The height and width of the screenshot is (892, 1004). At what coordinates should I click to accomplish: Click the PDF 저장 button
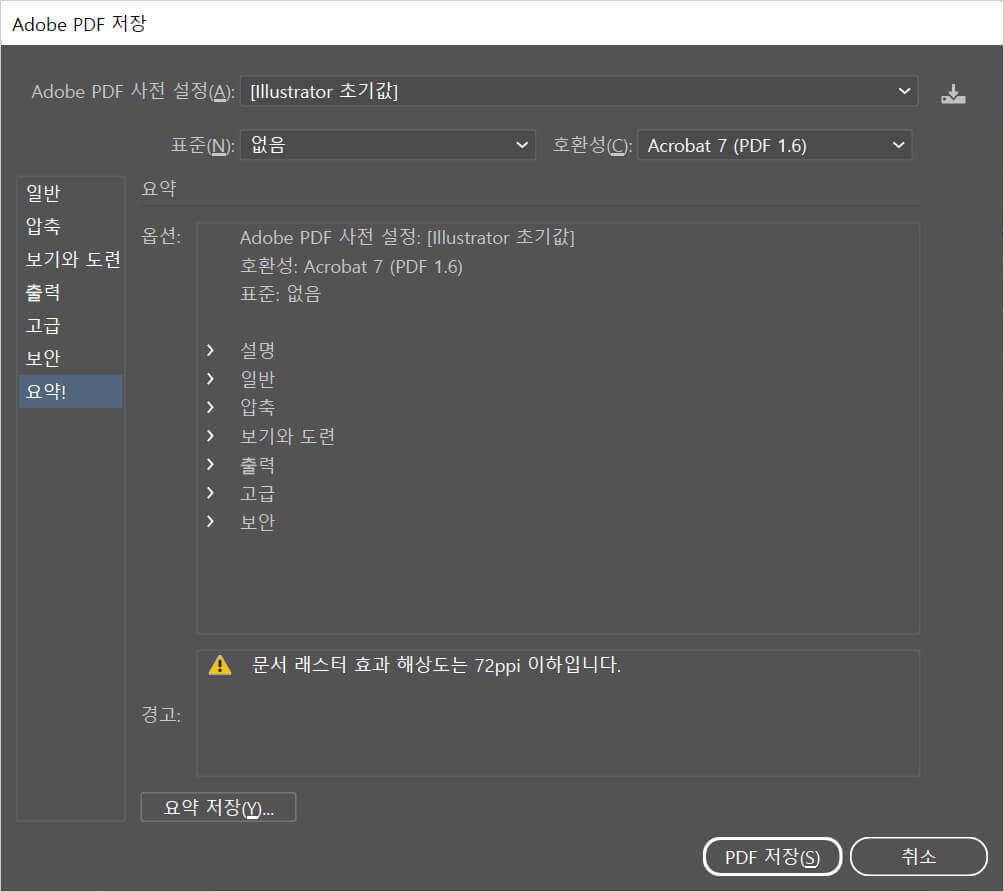[772, 857]
